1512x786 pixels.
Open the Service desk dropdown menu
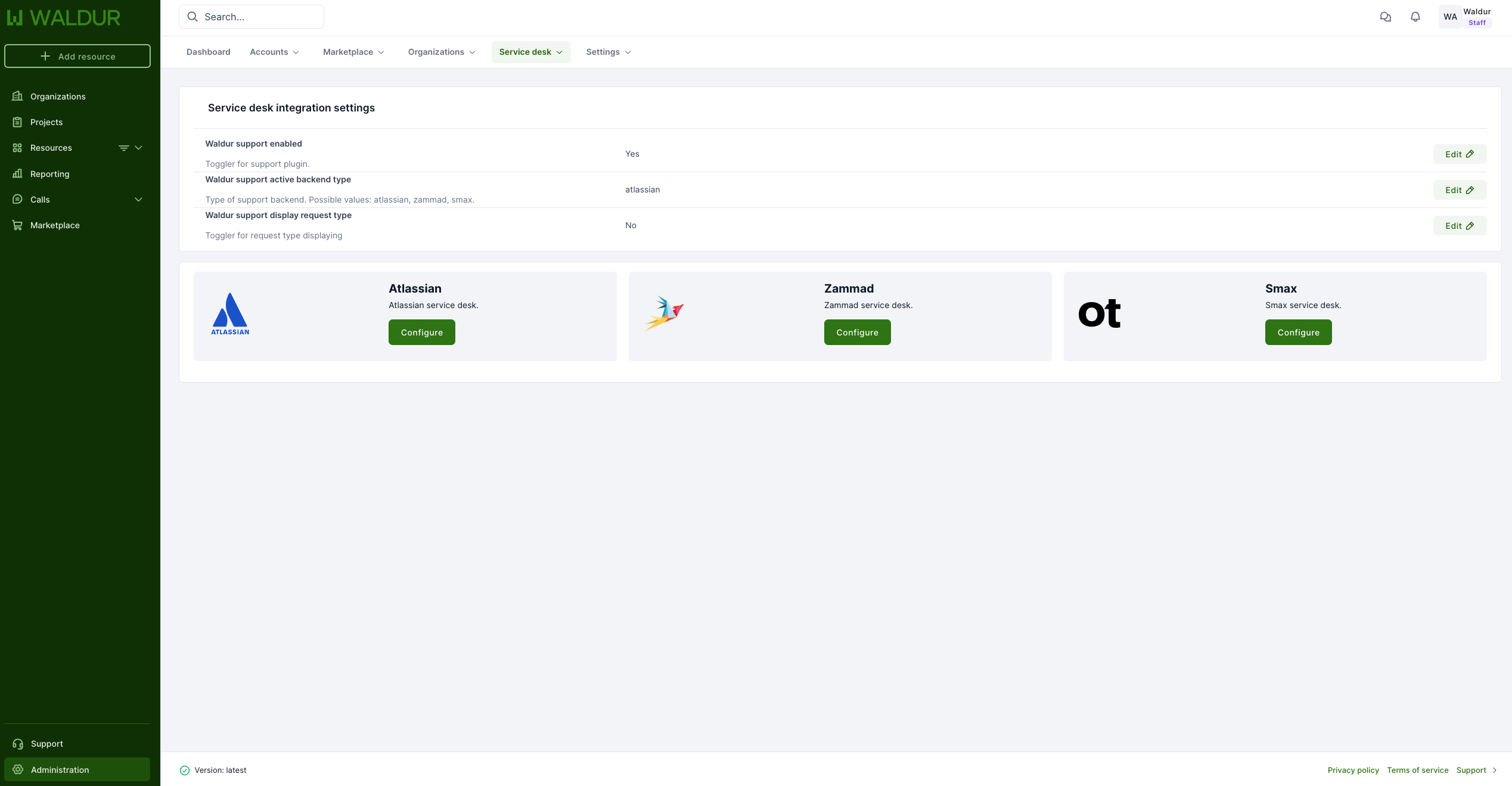[x=530, y=52]
